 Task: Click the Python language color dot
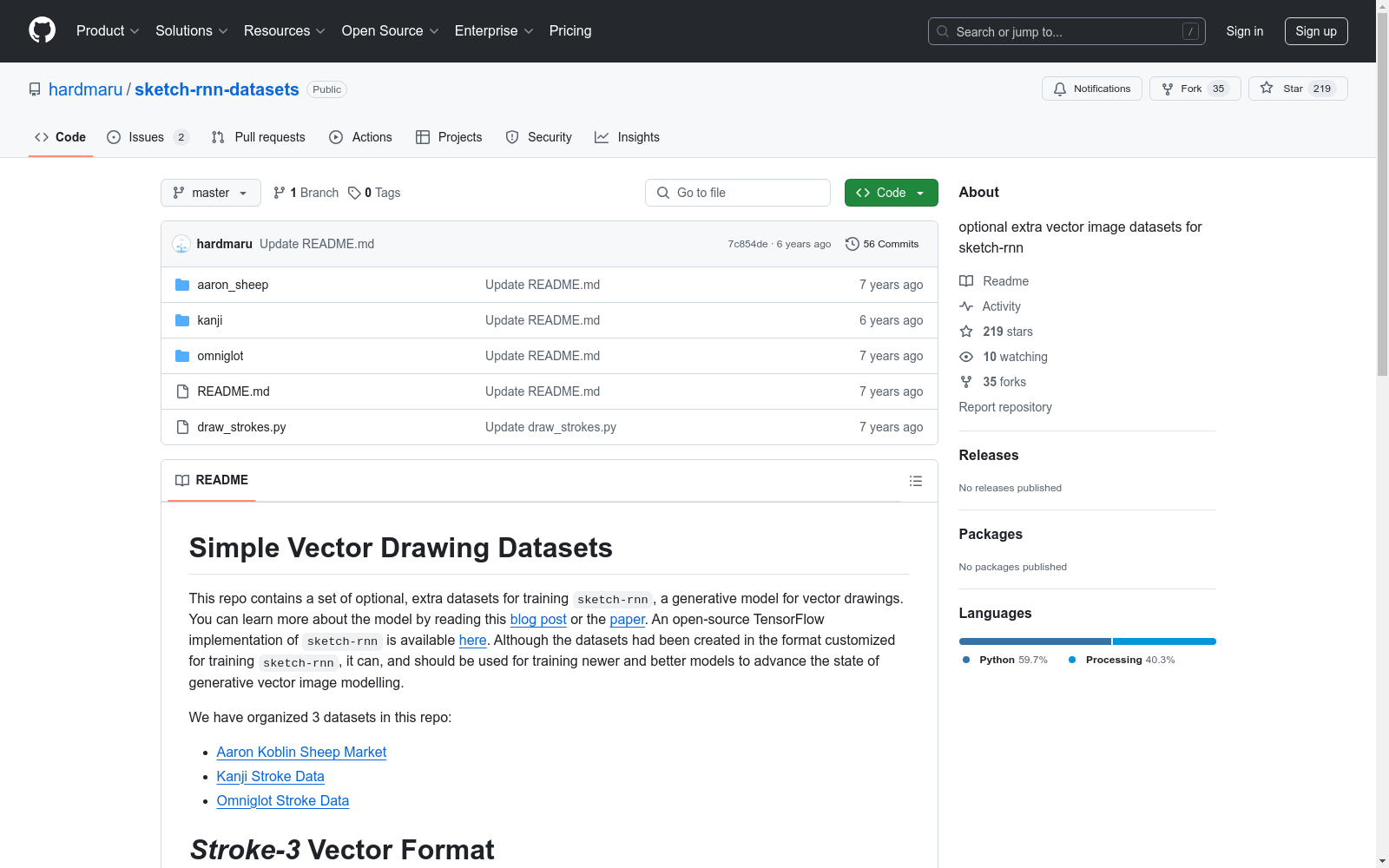point(966,660)
